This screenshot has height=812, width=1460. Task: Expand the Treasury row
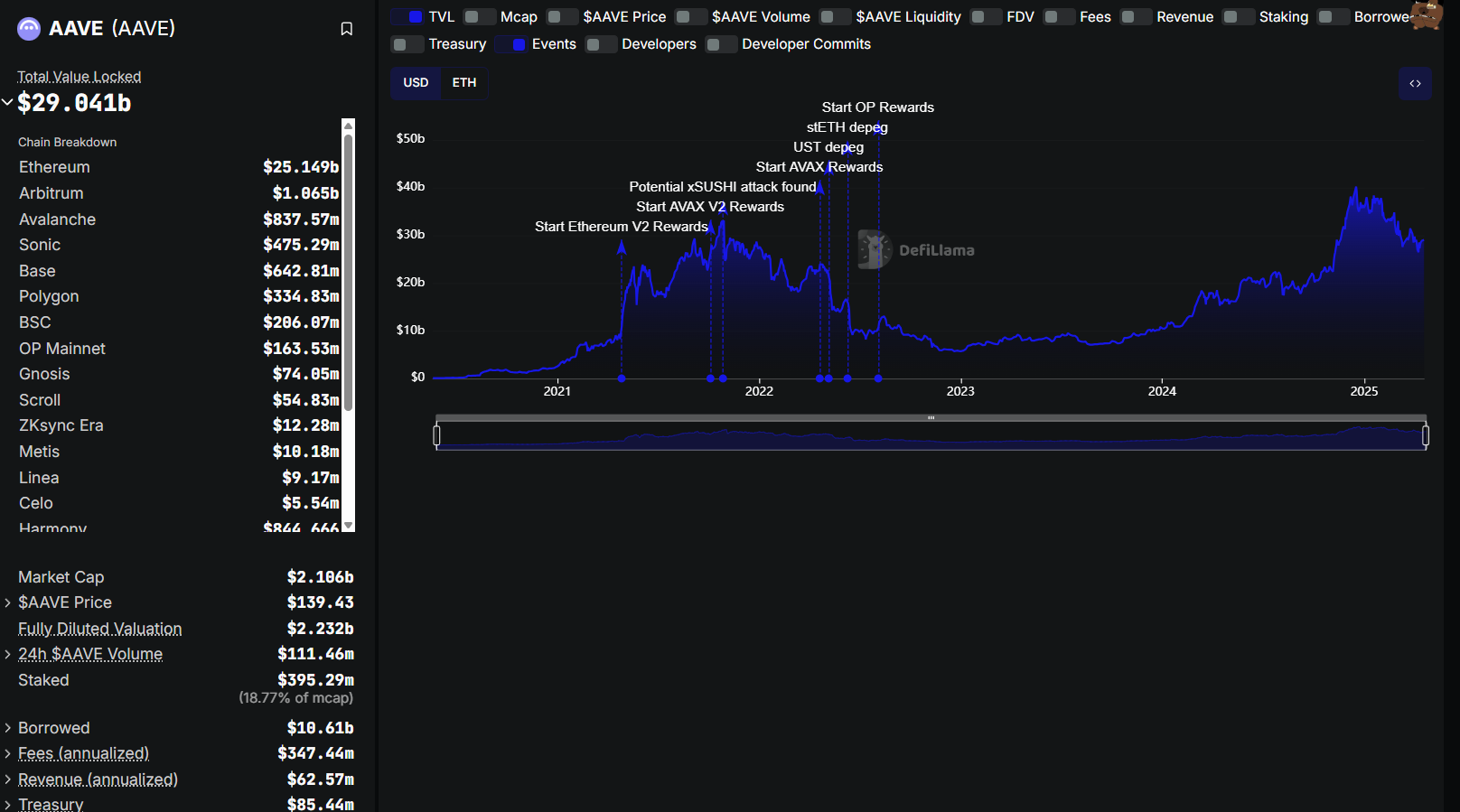pyautogui.click(x=7, y=804)
